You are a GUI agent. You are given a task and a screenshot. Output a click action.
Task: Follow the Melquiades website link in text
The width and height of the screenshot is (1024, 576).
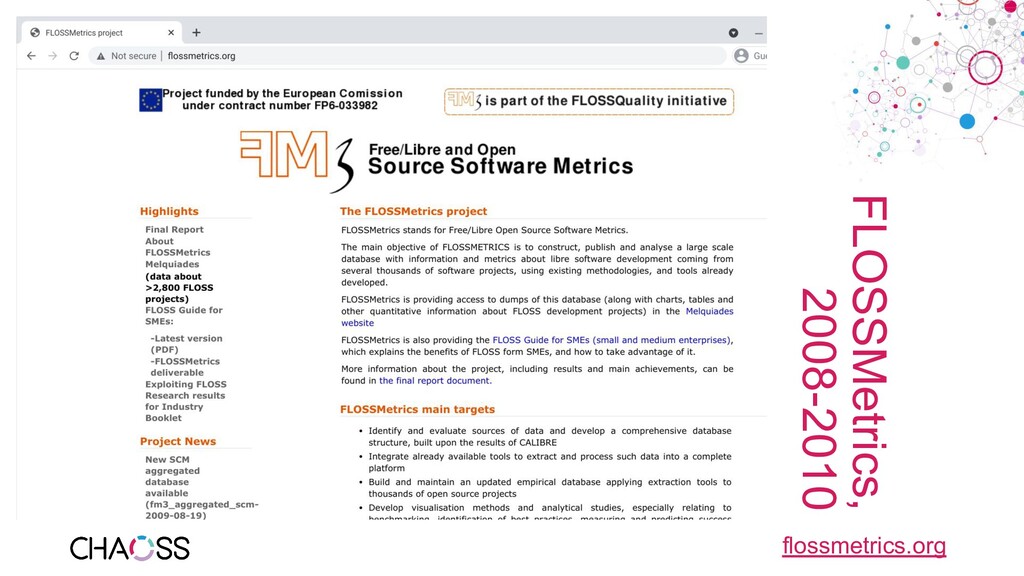[x=709, y=312]
